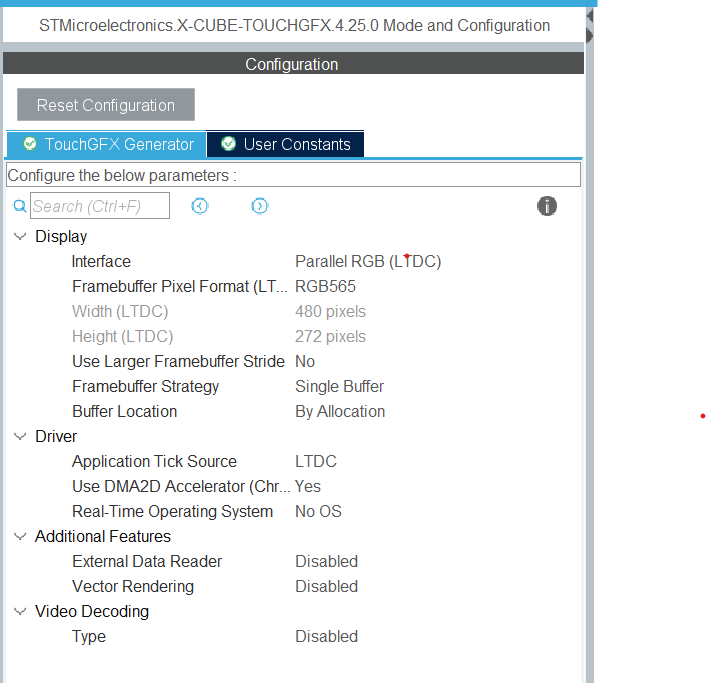Collapse the Display section
Screen dimensions: 706x683
point(20,236)
